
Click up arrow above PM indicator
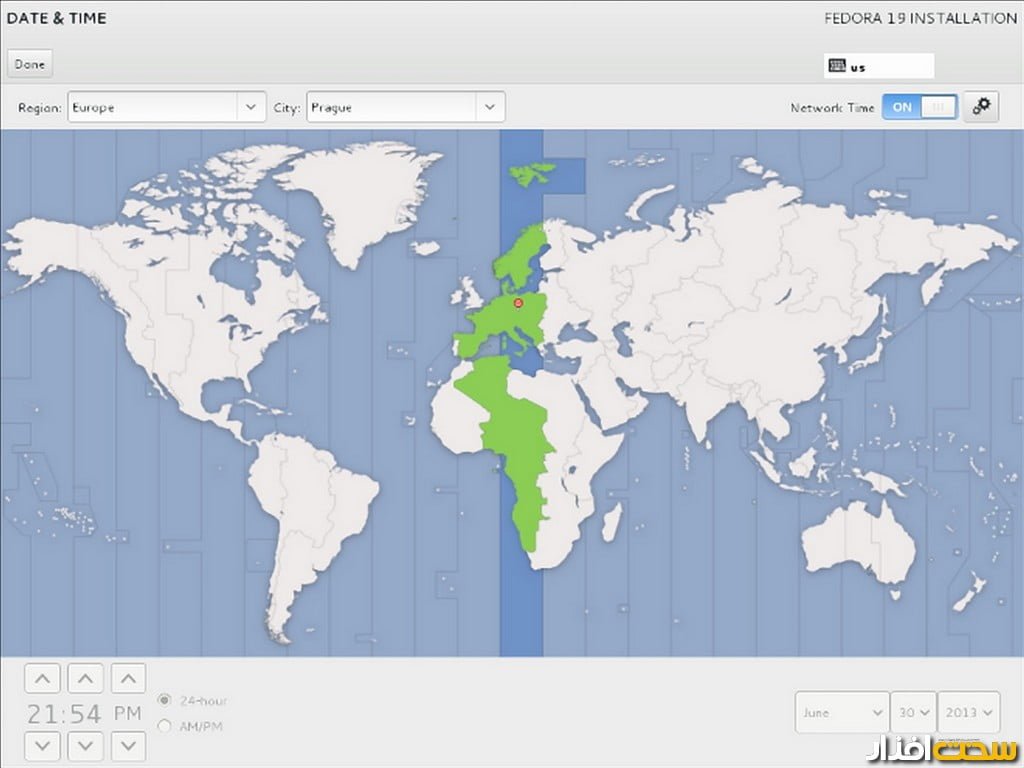click(128, 680)
